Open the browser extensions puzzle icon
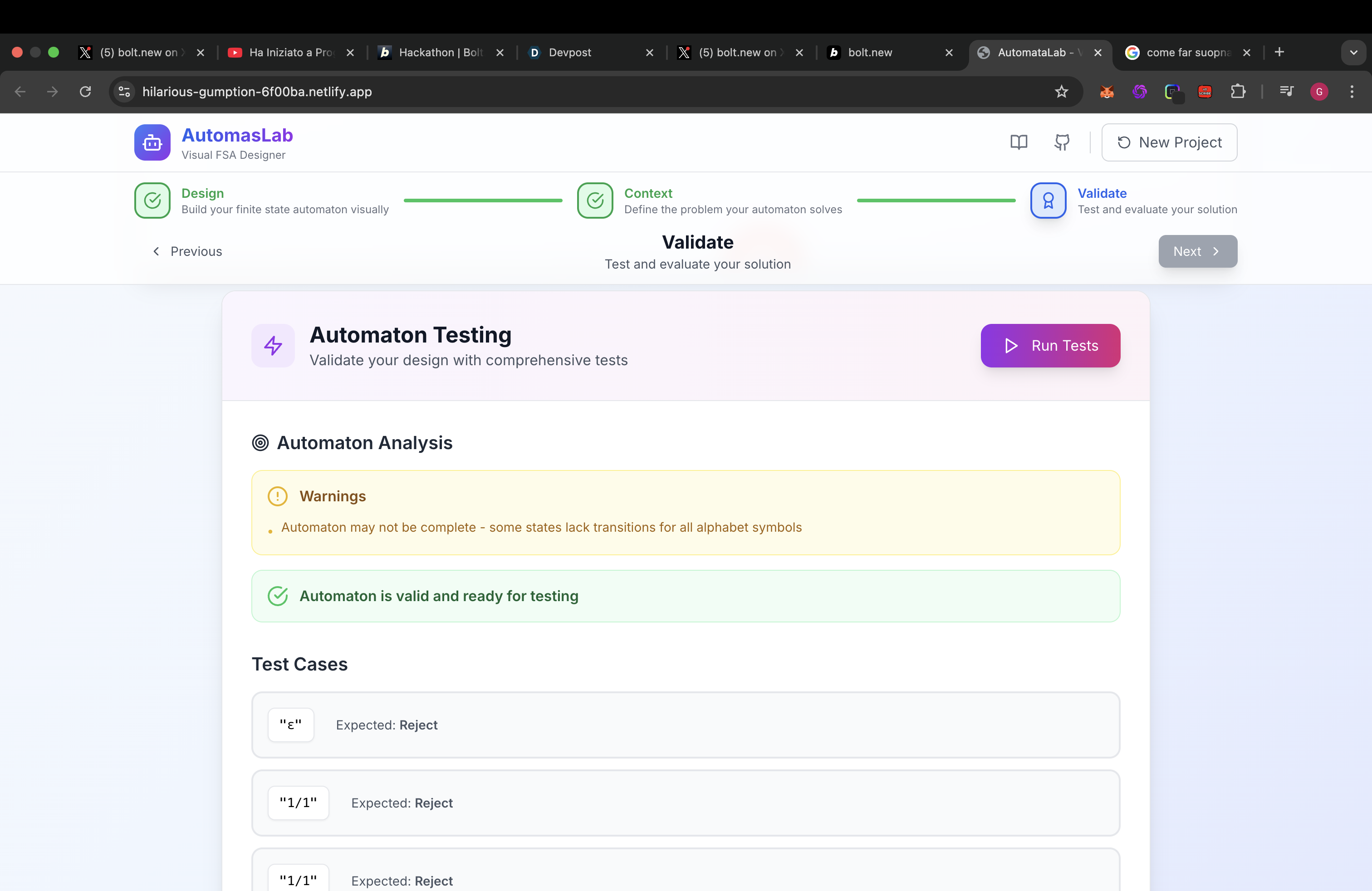This screenshot has height=891, width=1372. point(1238,92)
